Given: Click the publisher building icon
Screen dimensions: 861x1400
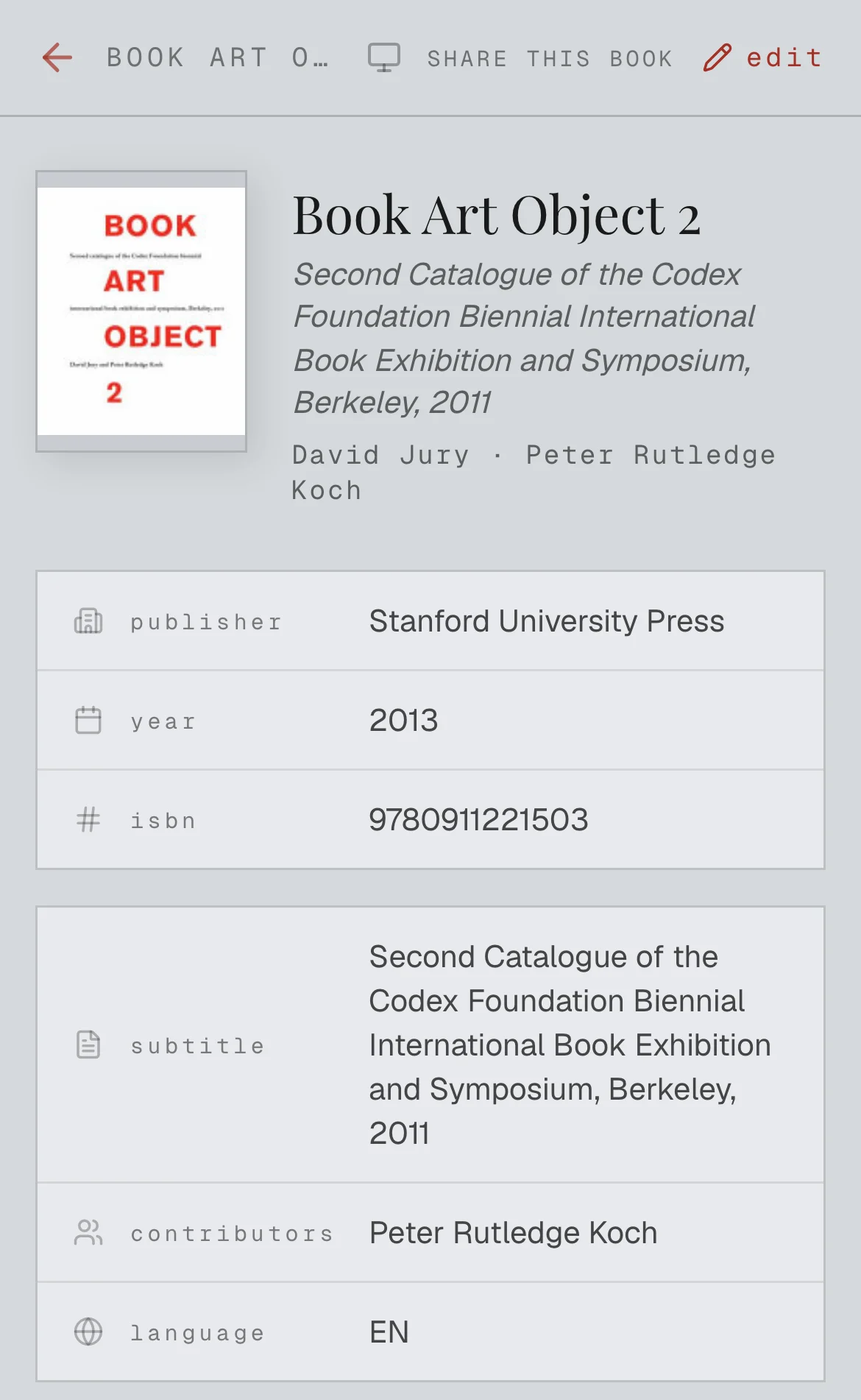Looking at the screenshot, I should pyautogui.click(x=88, y=621).
